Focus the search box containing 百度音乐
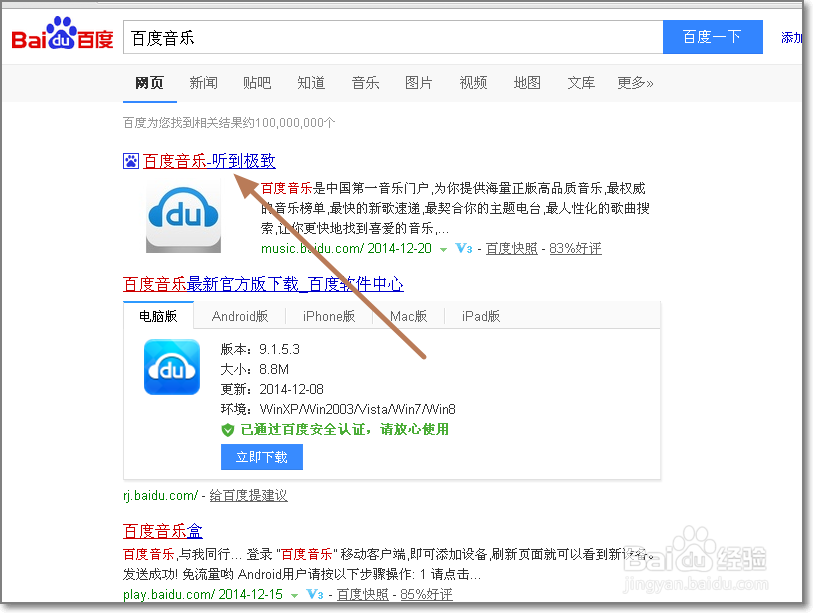 click(393, 37)
